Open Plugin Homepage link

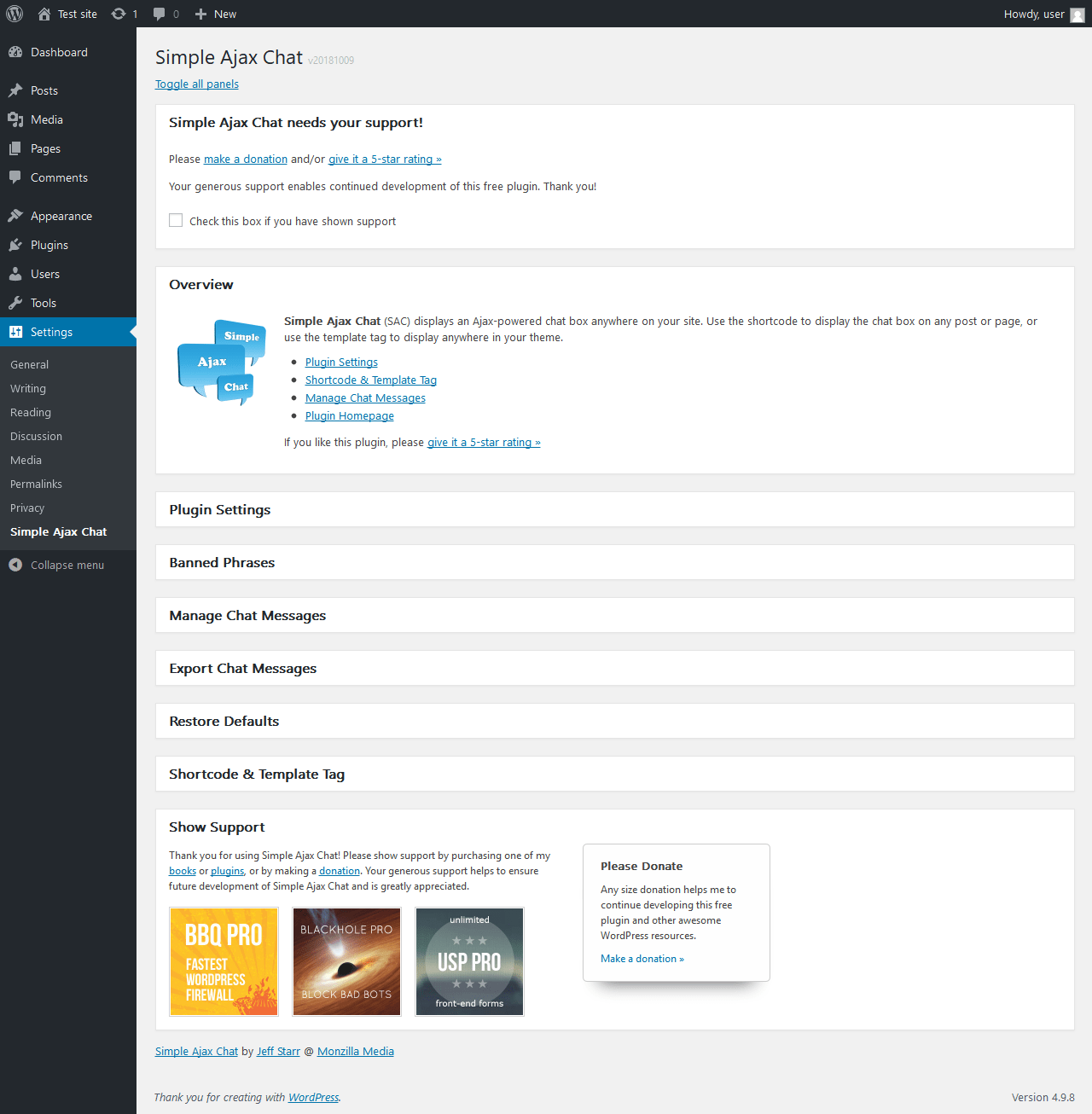[350, 415]
